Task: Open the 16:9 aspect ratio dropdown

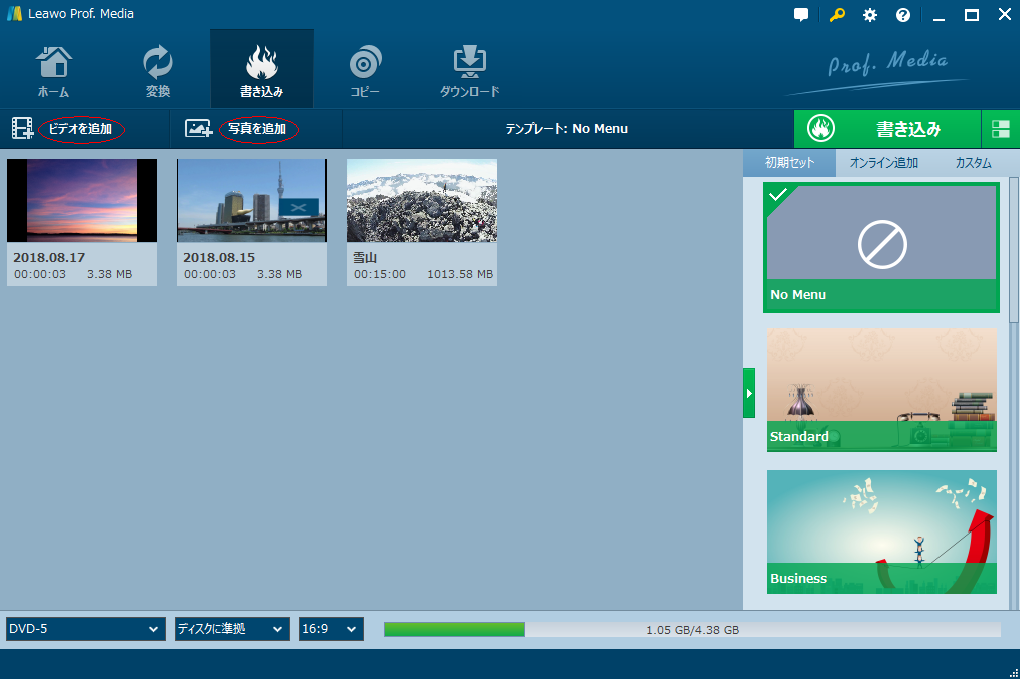Action: (331, 629)
